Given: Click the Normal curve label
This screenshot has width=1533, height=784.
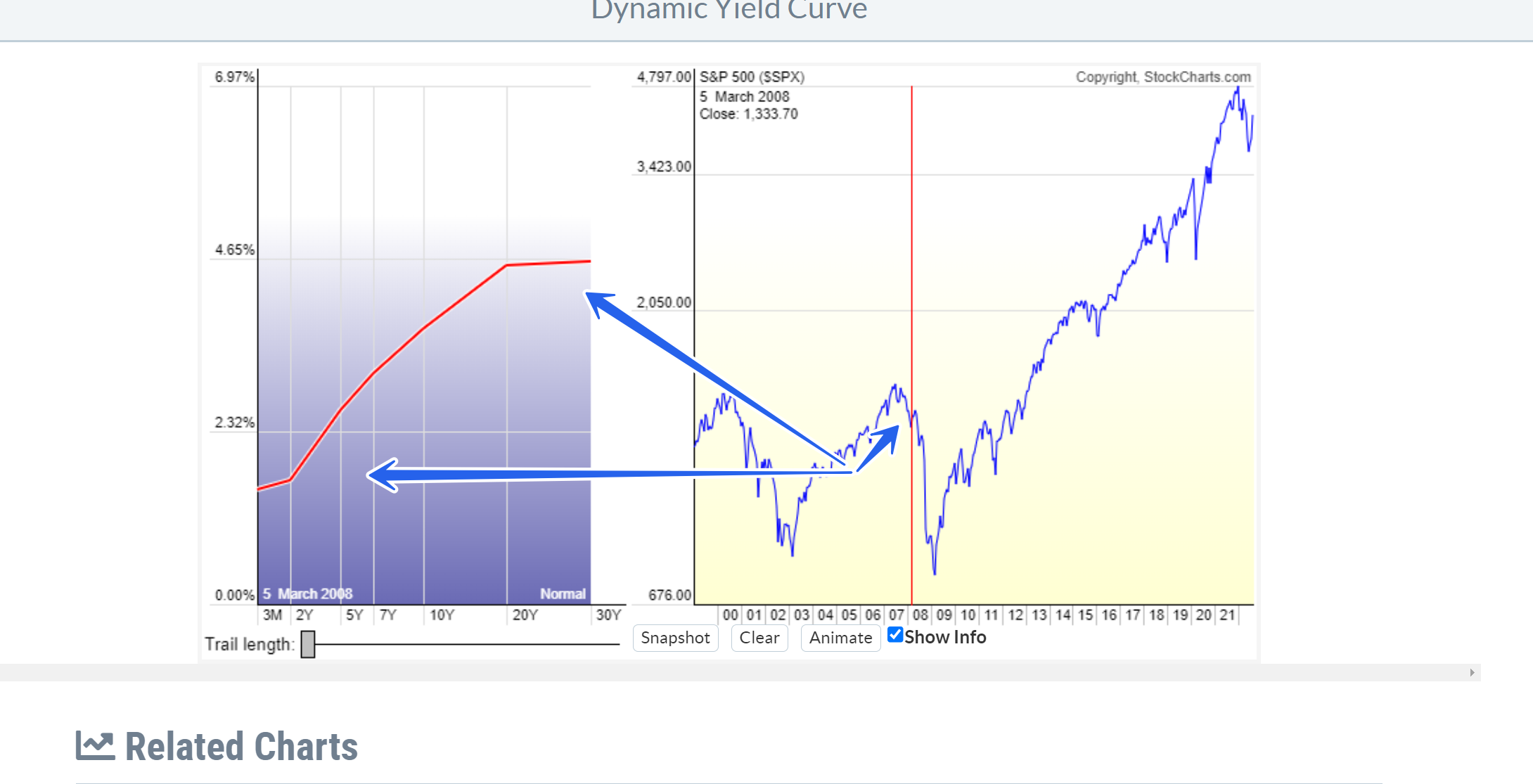Looking at the screenshot, I should [x=563, y=594].
